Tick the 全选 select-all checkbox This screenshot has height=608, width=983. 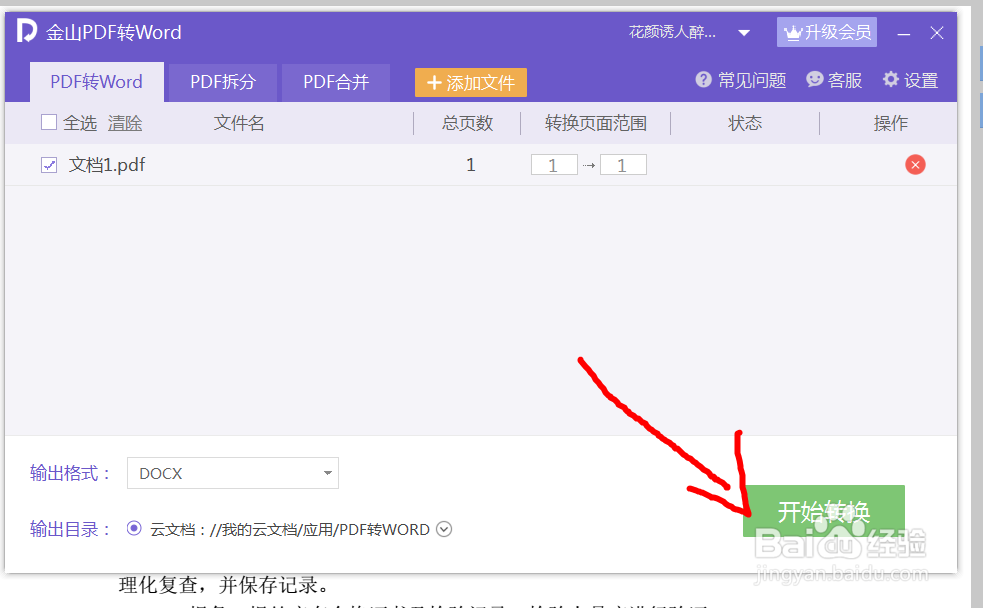(x=49, y=122)
